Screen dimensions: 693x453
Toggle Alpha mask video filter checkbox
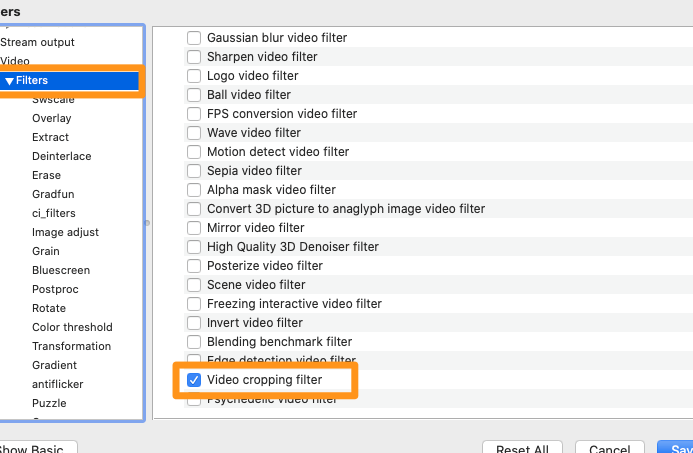tap(194, 190)
